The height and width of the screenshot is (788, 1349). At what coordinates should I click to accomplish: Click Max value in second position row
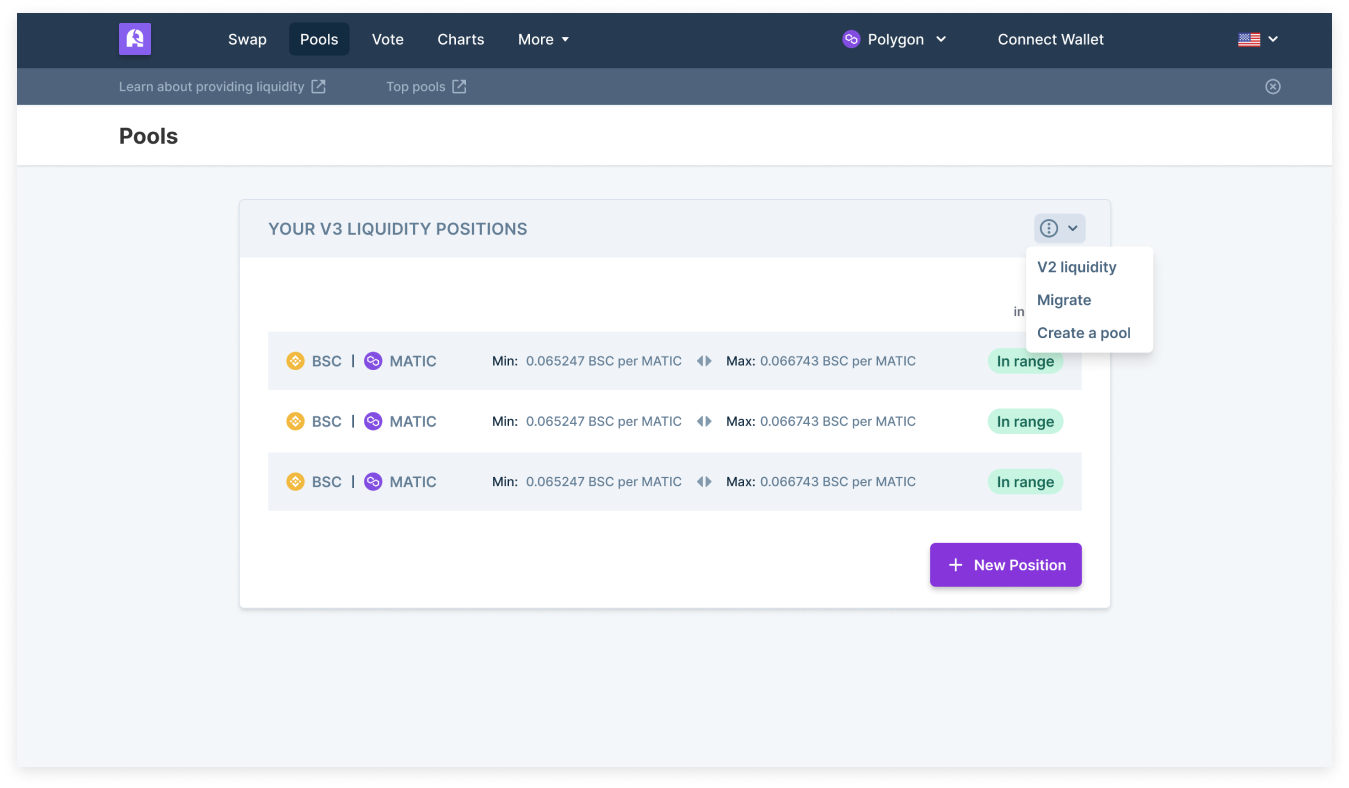838,421
